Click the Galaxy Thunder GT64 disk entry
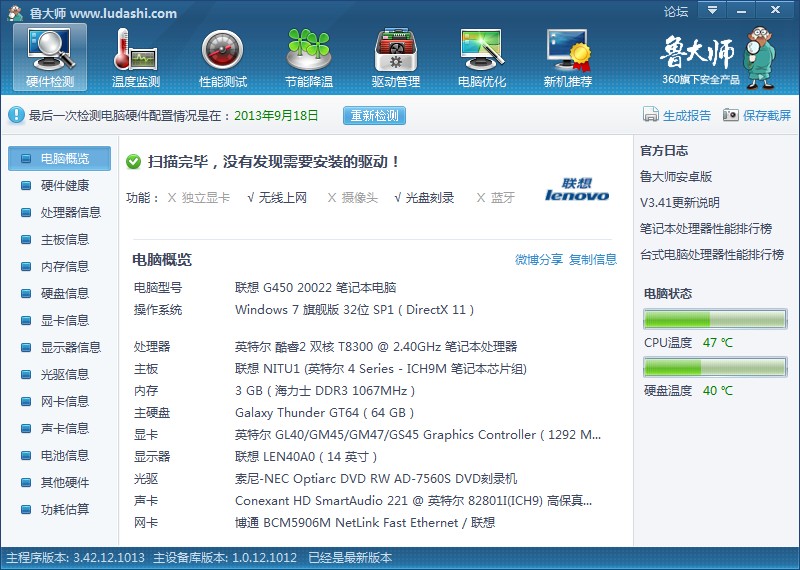Viewport: 800px width, 570px height. tap(324, 413)
